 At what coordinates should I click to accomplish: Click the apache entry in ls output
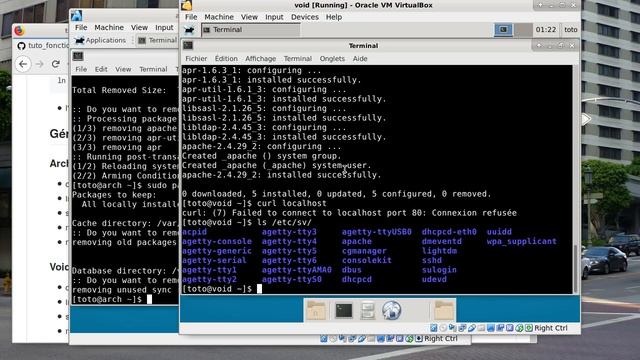357,241
